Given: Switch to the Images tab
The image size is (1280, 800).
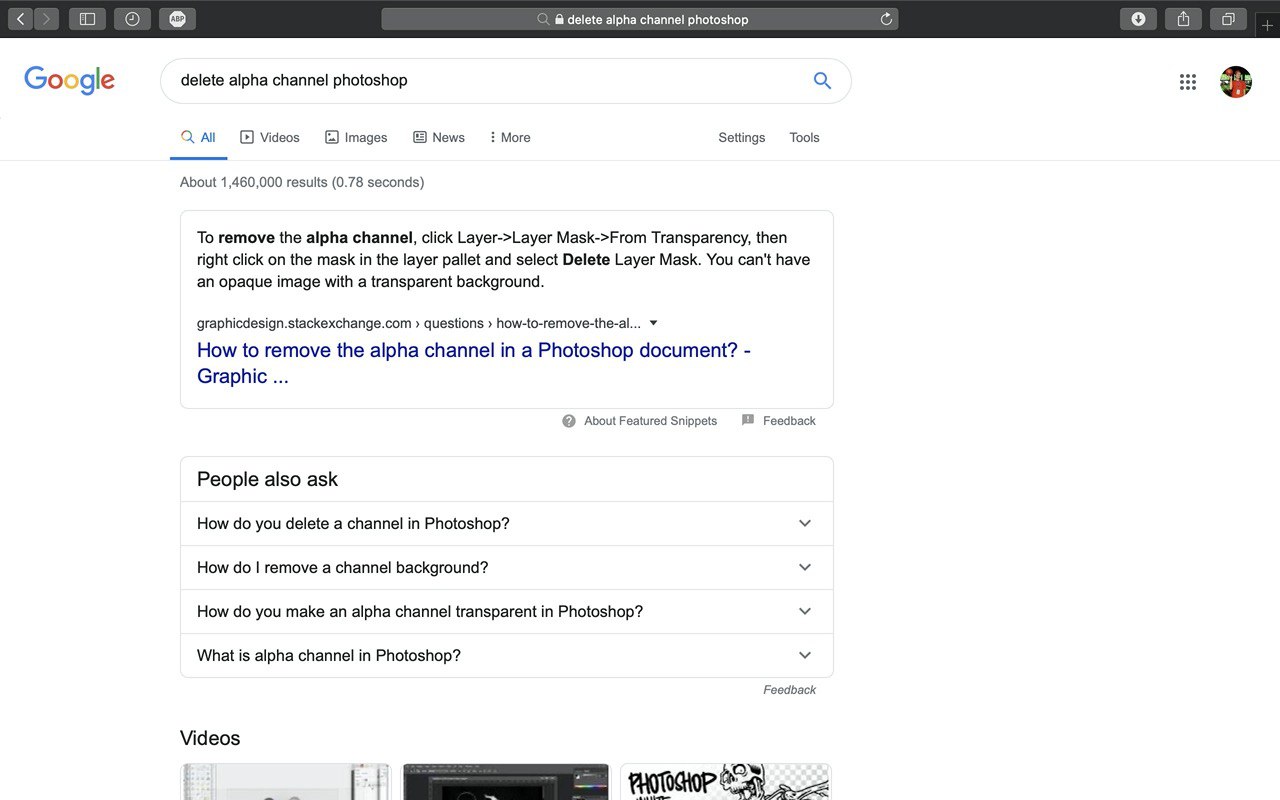Looking at the screenshot, I should (x=356, y=138).
